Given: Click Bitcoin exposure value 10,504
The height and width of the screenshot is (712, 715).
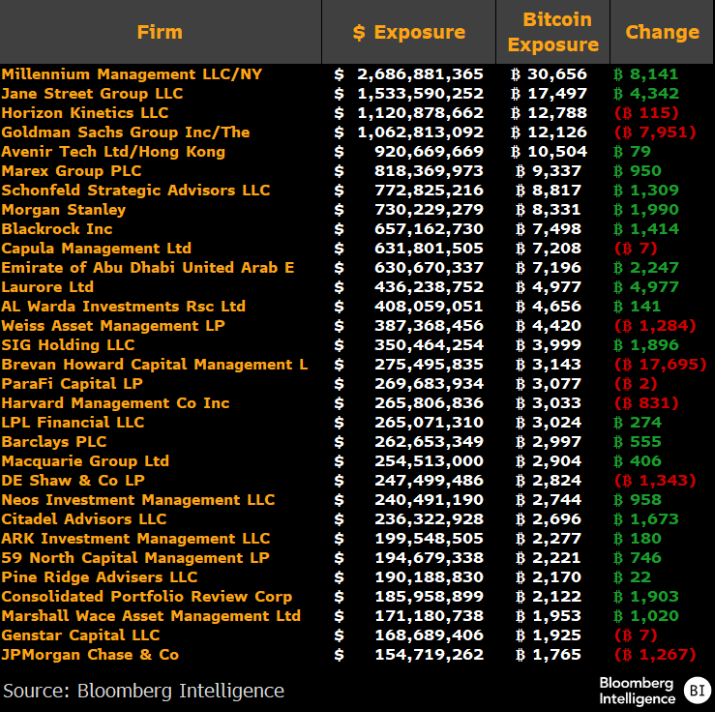Looking at the screenshot, I should (x=549, y=151).
